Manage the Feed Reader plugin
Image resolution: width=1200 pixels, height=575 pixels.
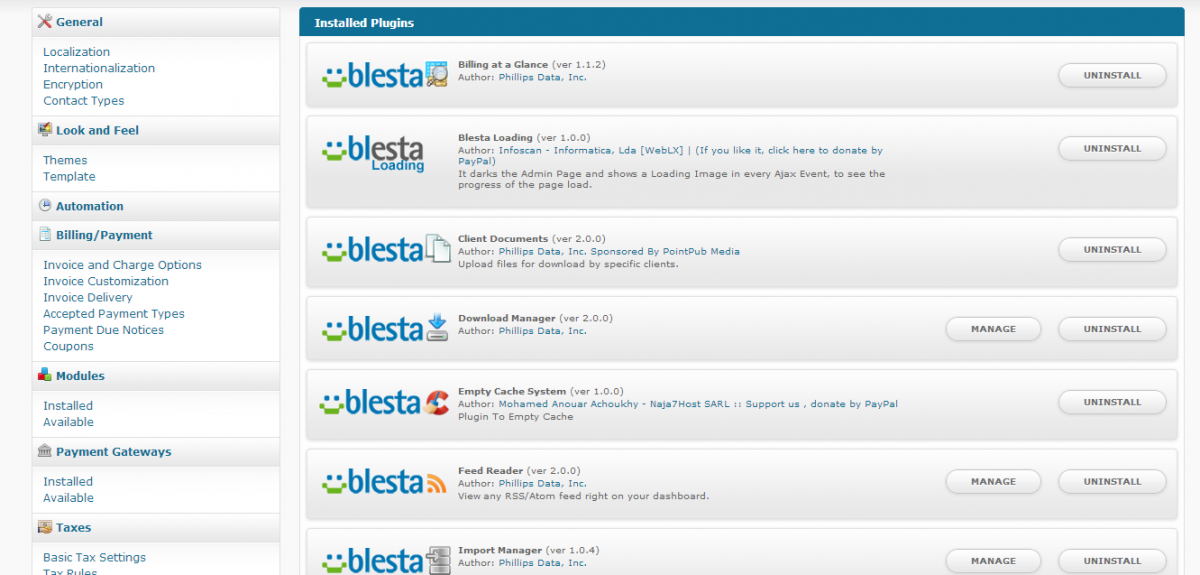993,481
